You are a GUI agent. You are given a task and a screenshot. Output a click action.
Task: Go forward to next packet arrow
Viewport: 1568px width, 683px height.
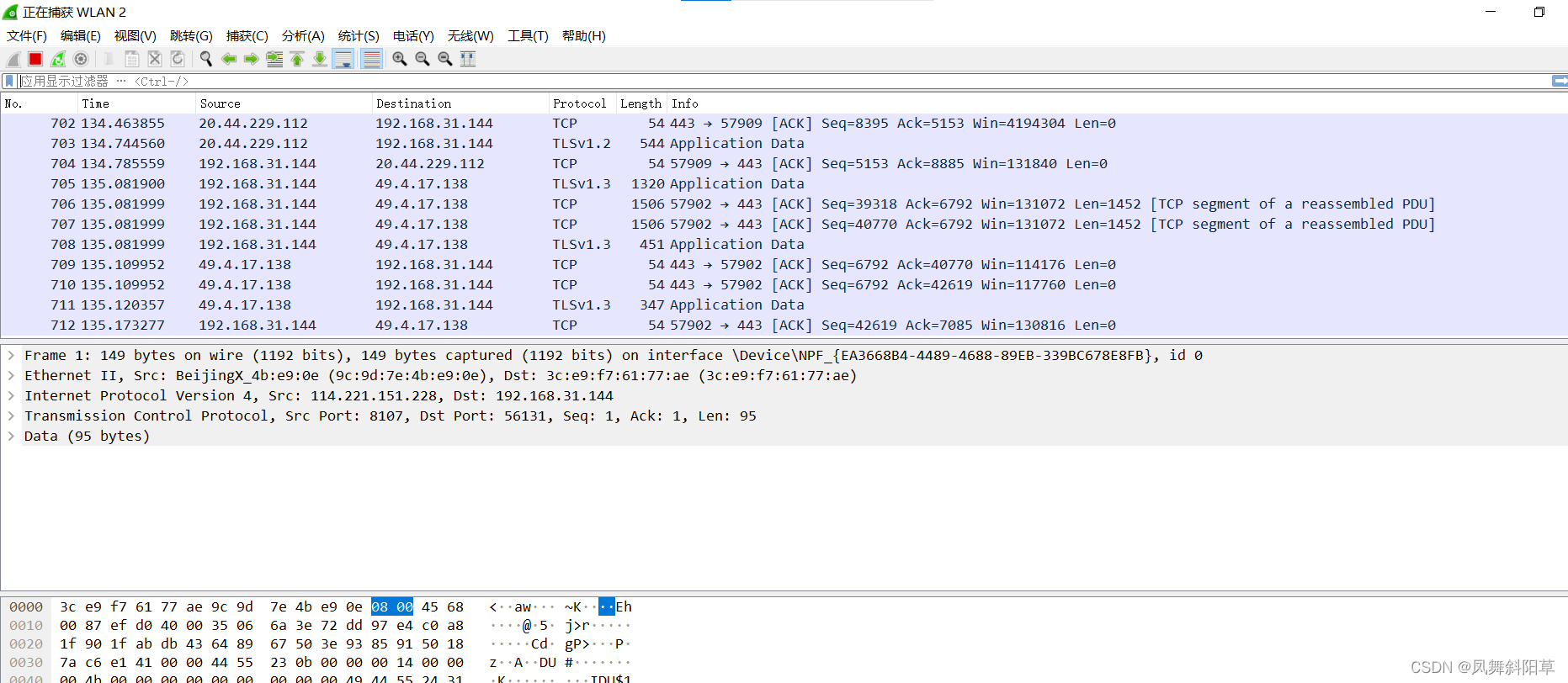click(x=252, y=59)
